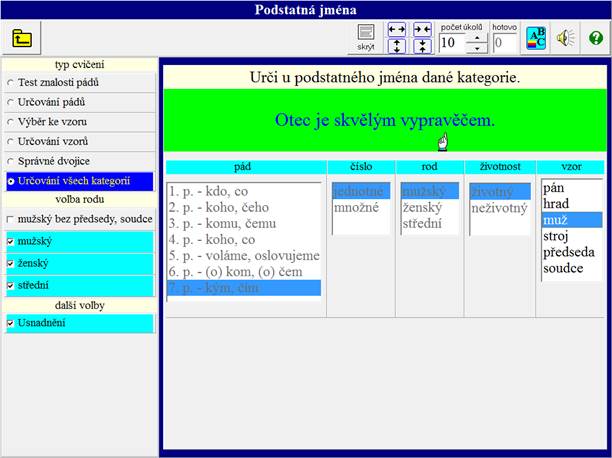Click the horizontal expand arrows icon

(x=396, y=30)
